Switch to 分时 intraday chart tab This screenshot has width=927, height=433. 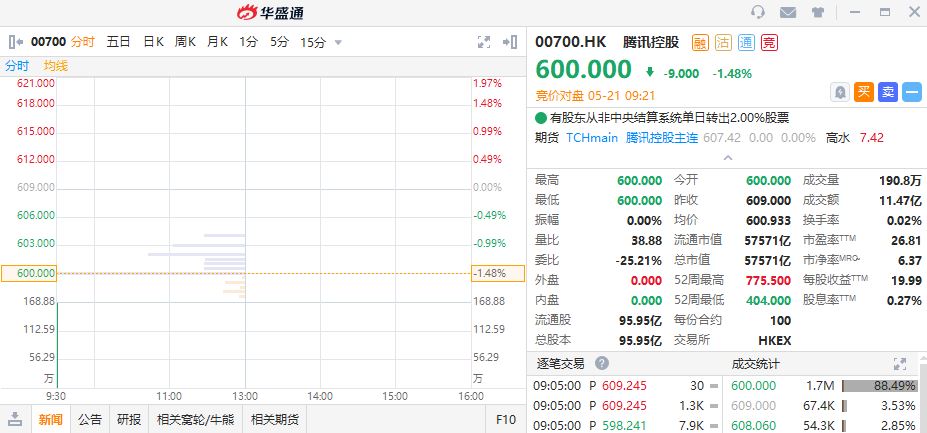pyautogui.click(x=83, y=42)
